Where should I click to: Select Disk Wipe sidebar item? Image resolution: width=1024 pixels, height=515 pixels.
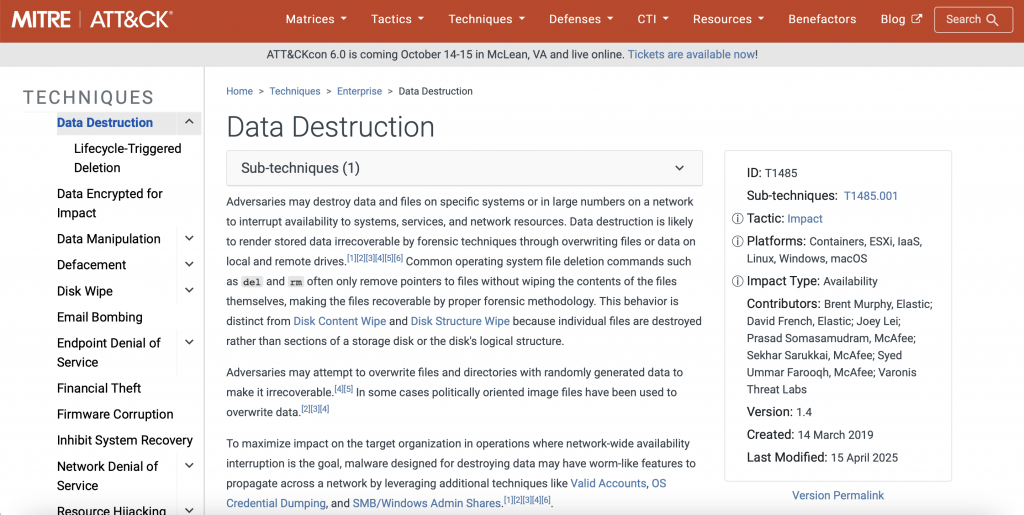(85, 291)
